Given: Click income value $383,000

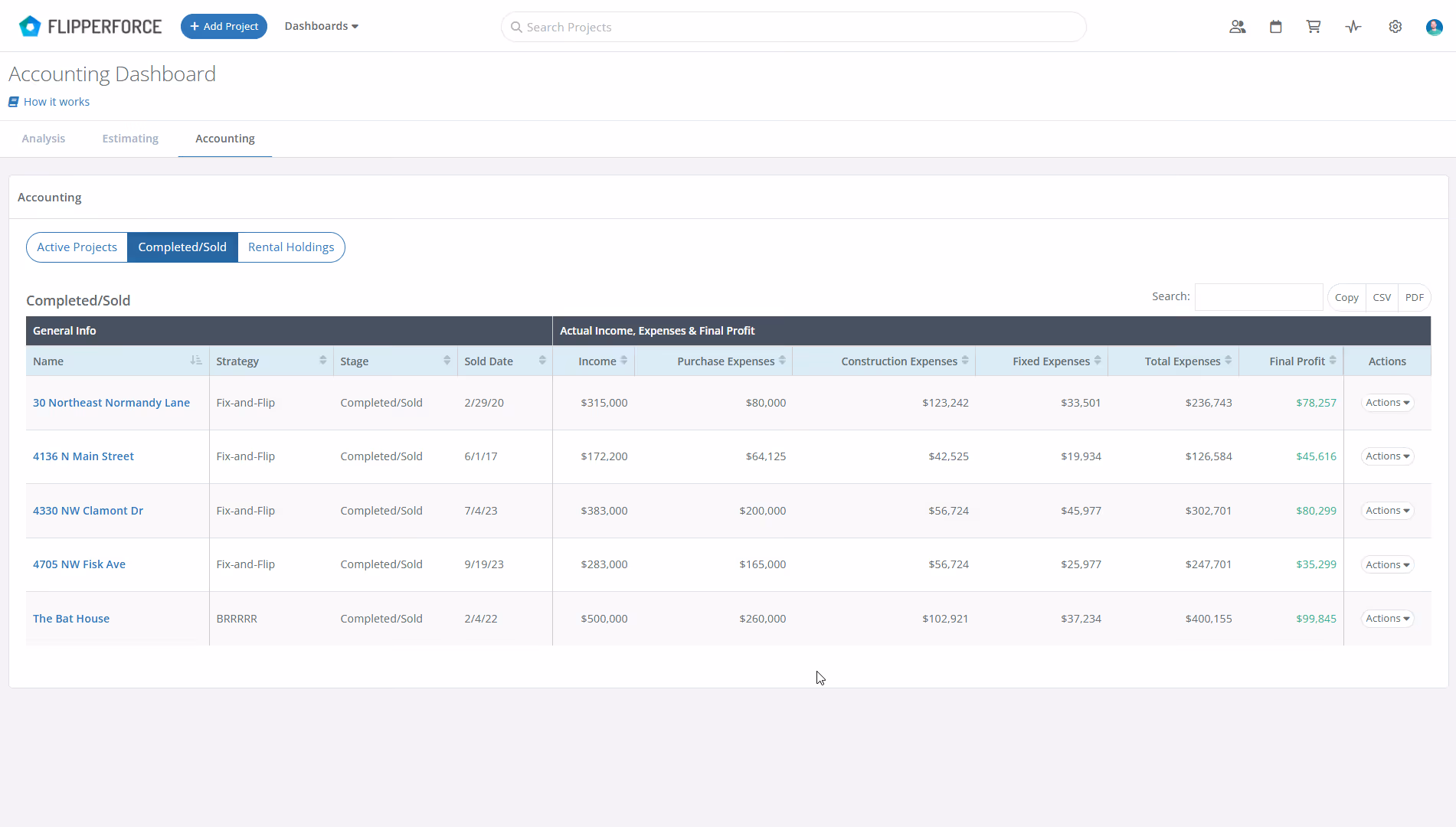Looking at the screenshot, I should pyautogui.click(x=604, y=511).
